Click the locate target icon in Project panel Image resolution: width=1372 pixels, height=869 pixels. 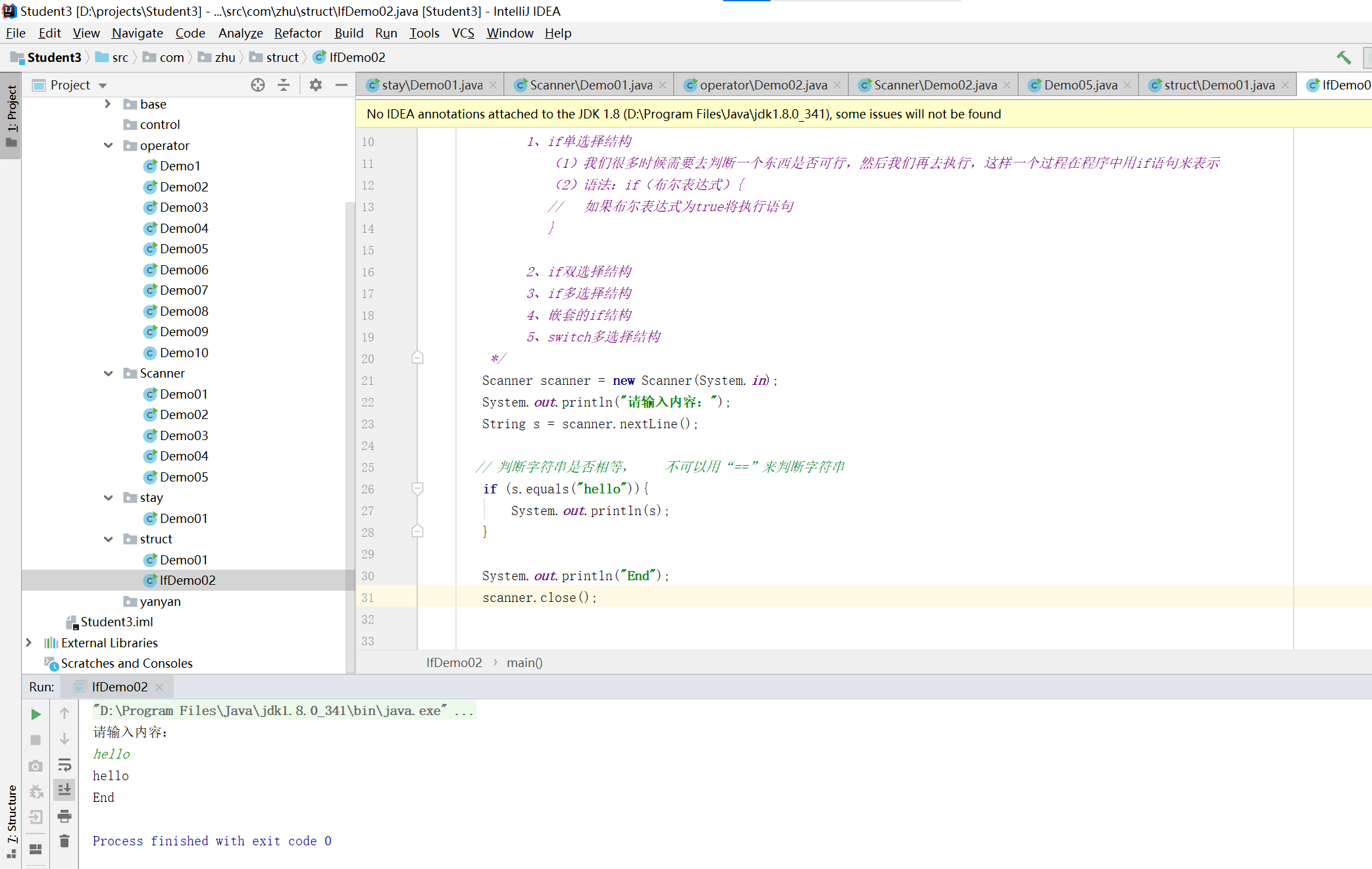258,85
